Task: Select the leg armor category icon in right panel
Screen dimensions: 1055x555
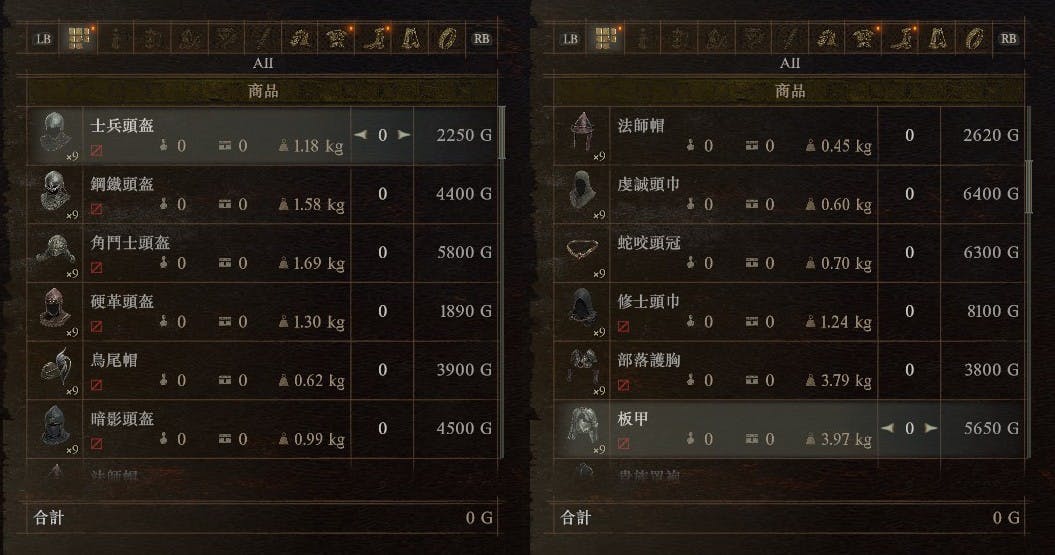Action: [x=900, y=38]
